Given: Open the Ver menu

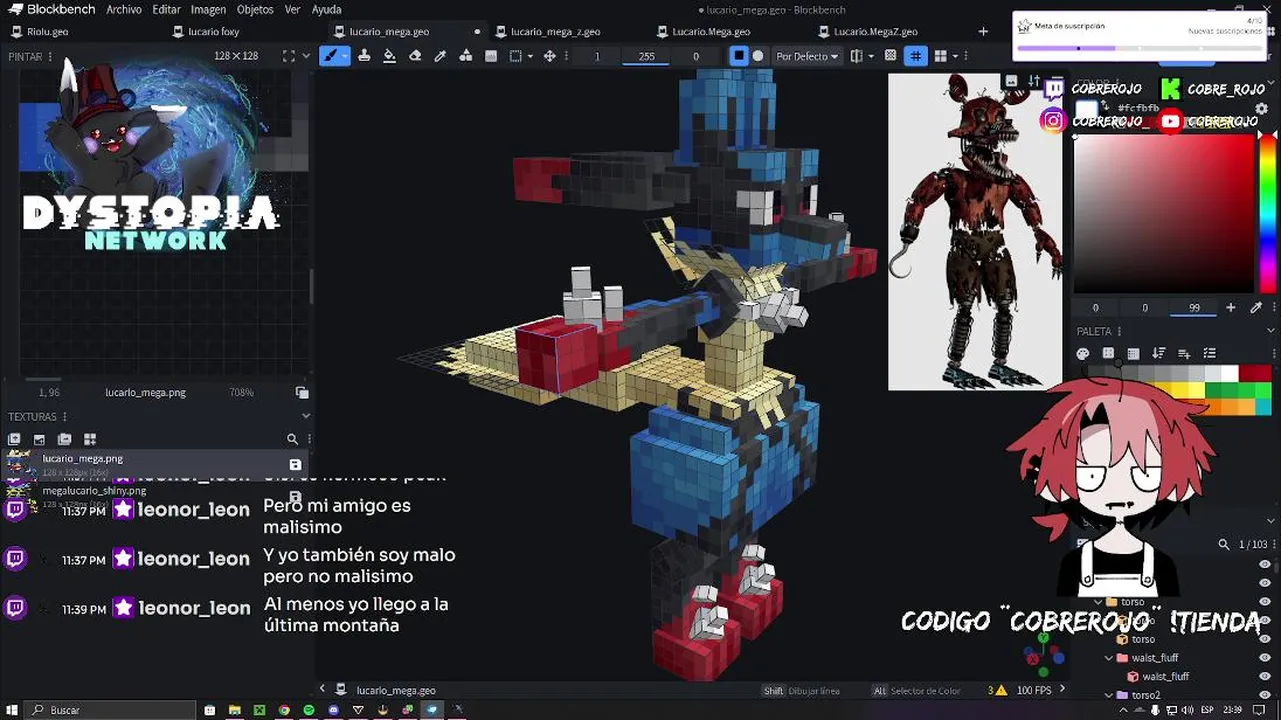Looking at the screenshot, I should [x=292, y=9].
